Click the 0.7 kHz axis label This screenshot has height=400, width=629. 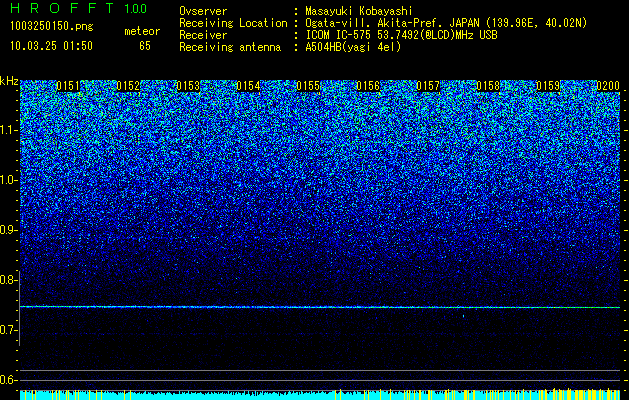tap(8, 330)
